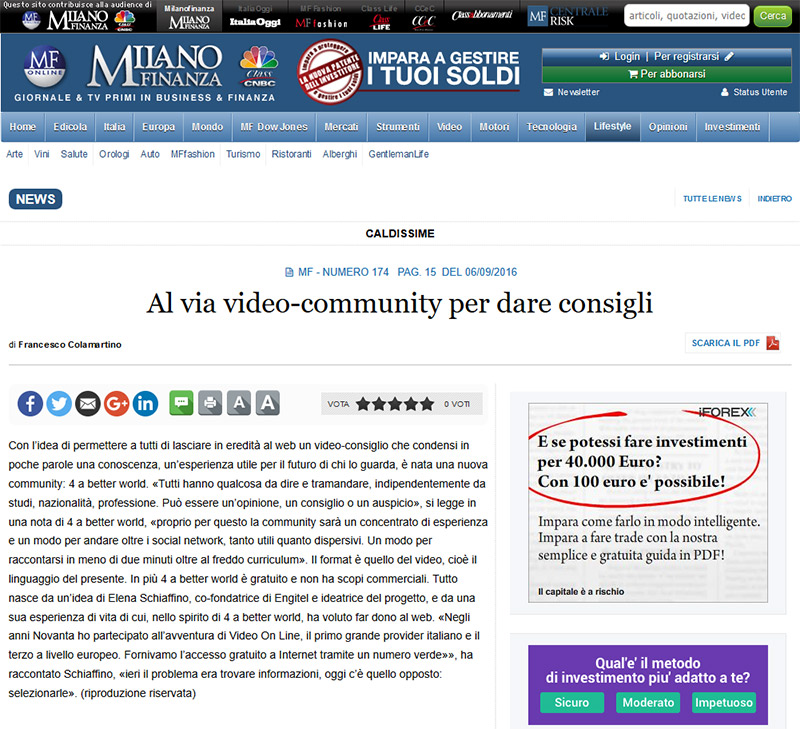Go to MFfashion in the sub-menu
The width and height of the screenshot is (800, 729).
pos(192,154)
